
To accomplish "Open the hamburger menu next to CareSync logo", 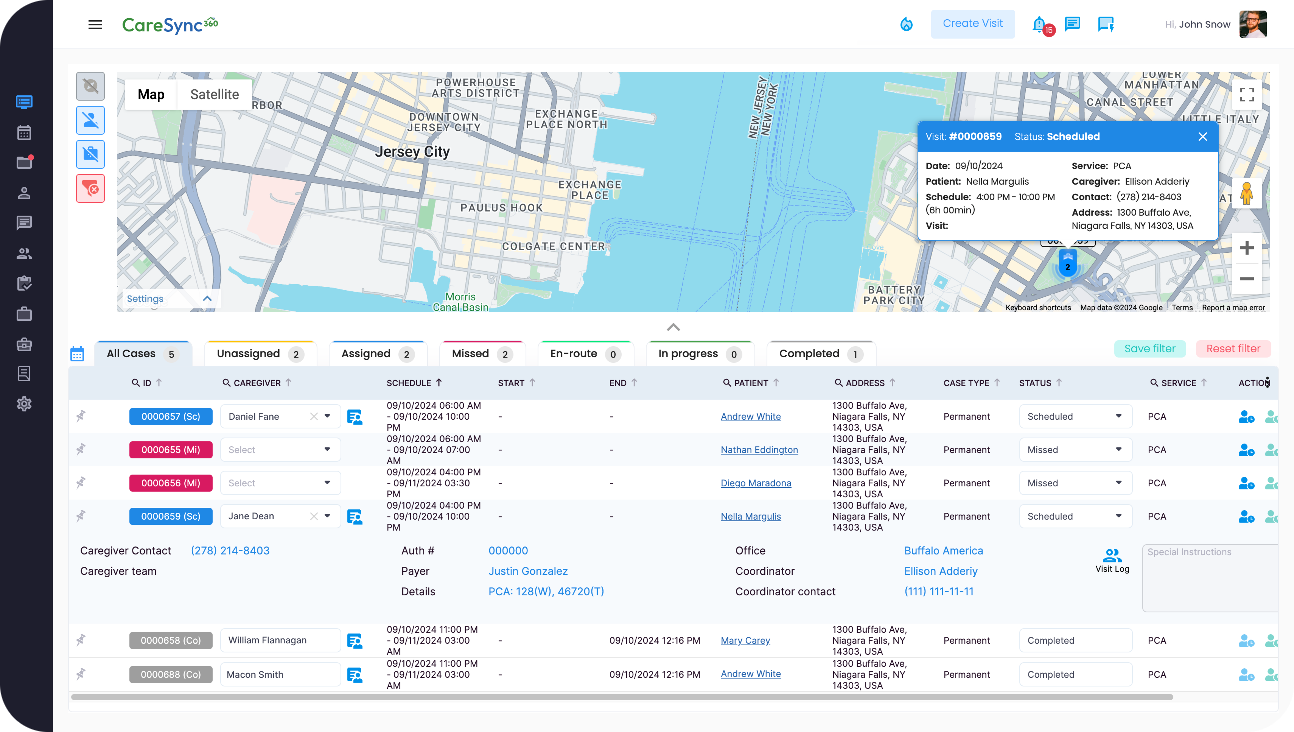I will (x=95, y=25).
